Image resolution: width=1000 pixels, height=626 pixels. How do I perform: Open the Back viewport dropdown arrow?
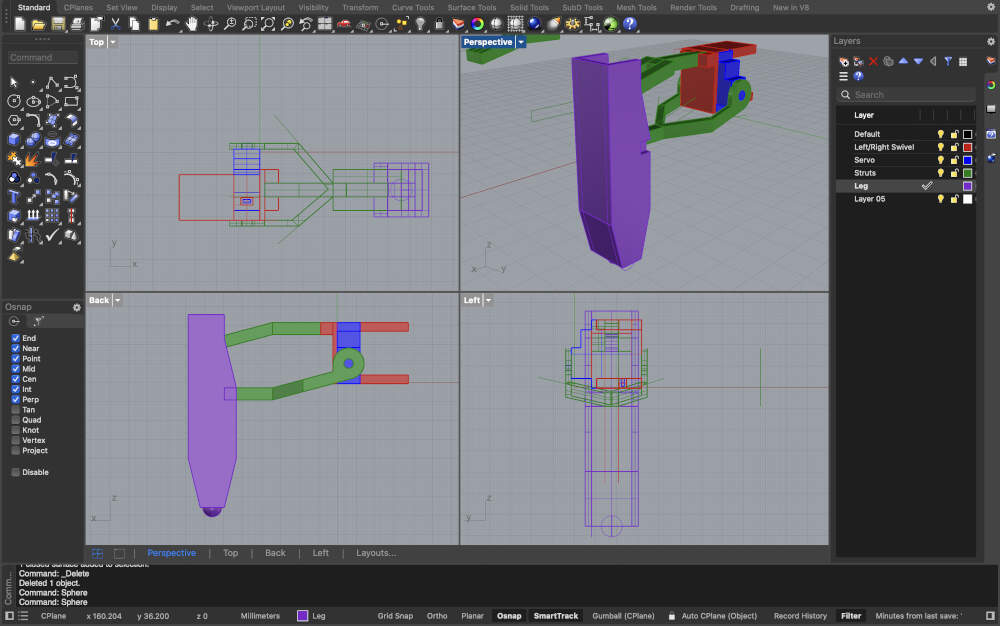point(117,300)
